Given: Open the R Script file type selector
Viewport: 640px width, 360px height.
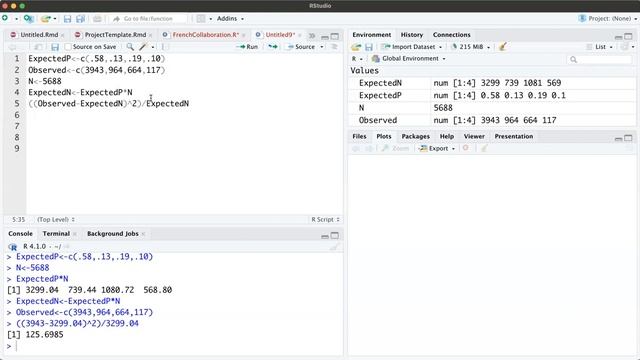Looking at the screenshot, I should (x=325, y=220).
